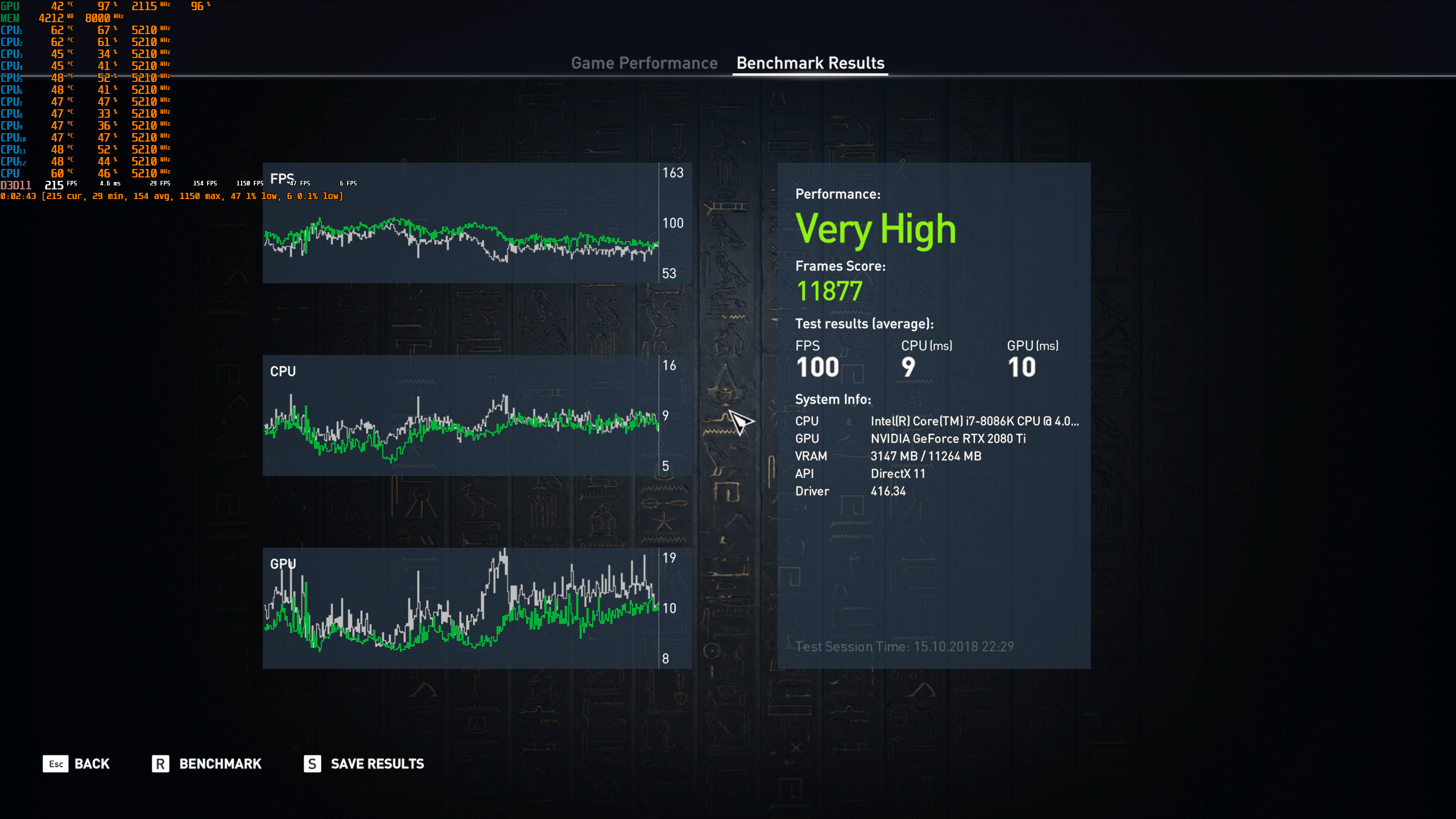Click the CPU (ms) average value
The width and height of the screenshot is (1456, 819).
(x=908, y=367)
